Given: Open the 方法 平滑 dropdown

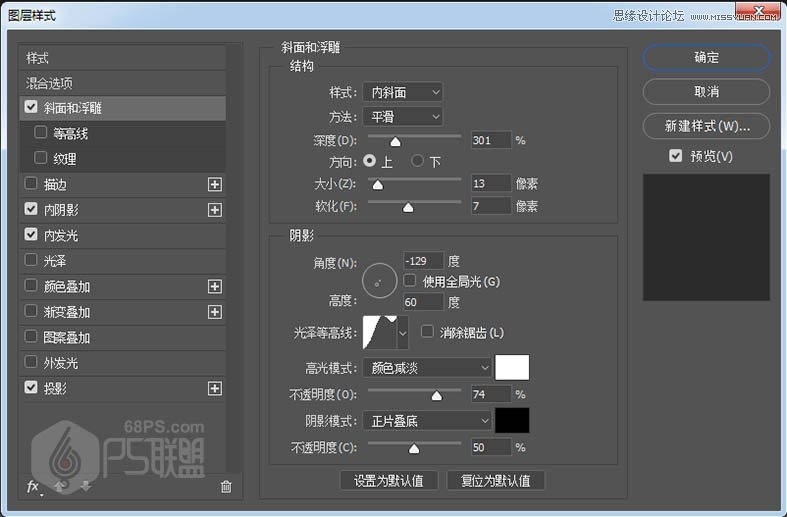Looking at the screenshot, I should (x=403, y=117).
